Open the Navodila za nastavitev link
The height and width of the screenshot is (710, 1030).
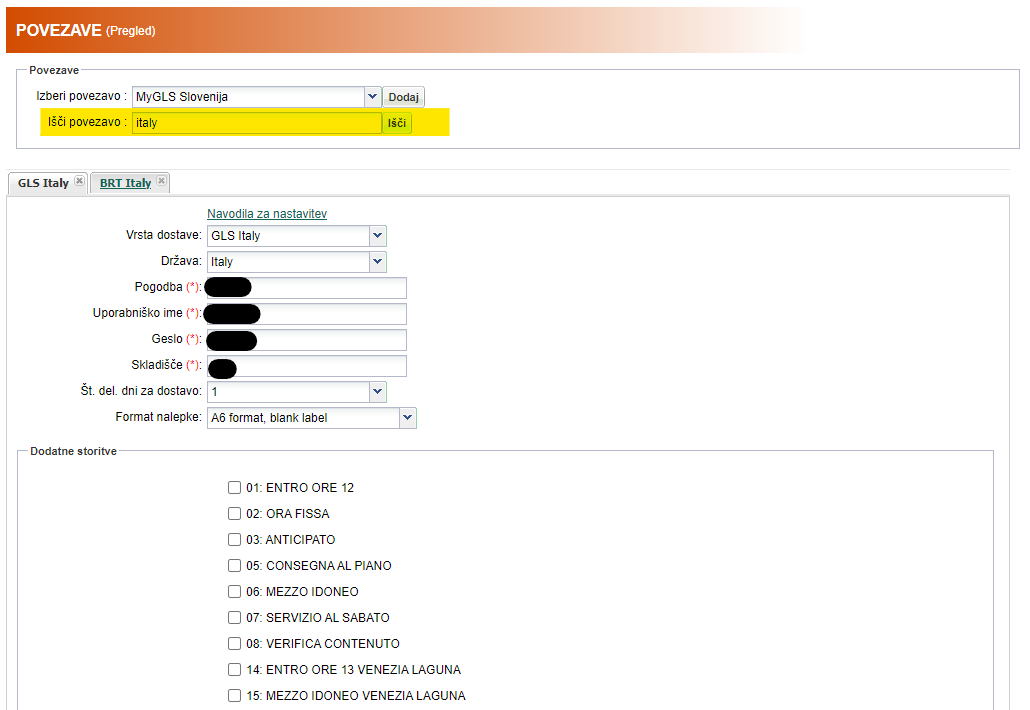pyautogui.click(x=267, y=214)
